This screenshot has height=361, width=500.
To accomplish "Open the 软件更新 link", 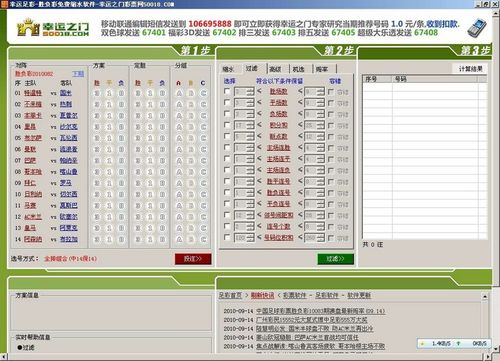I will 359,295.
